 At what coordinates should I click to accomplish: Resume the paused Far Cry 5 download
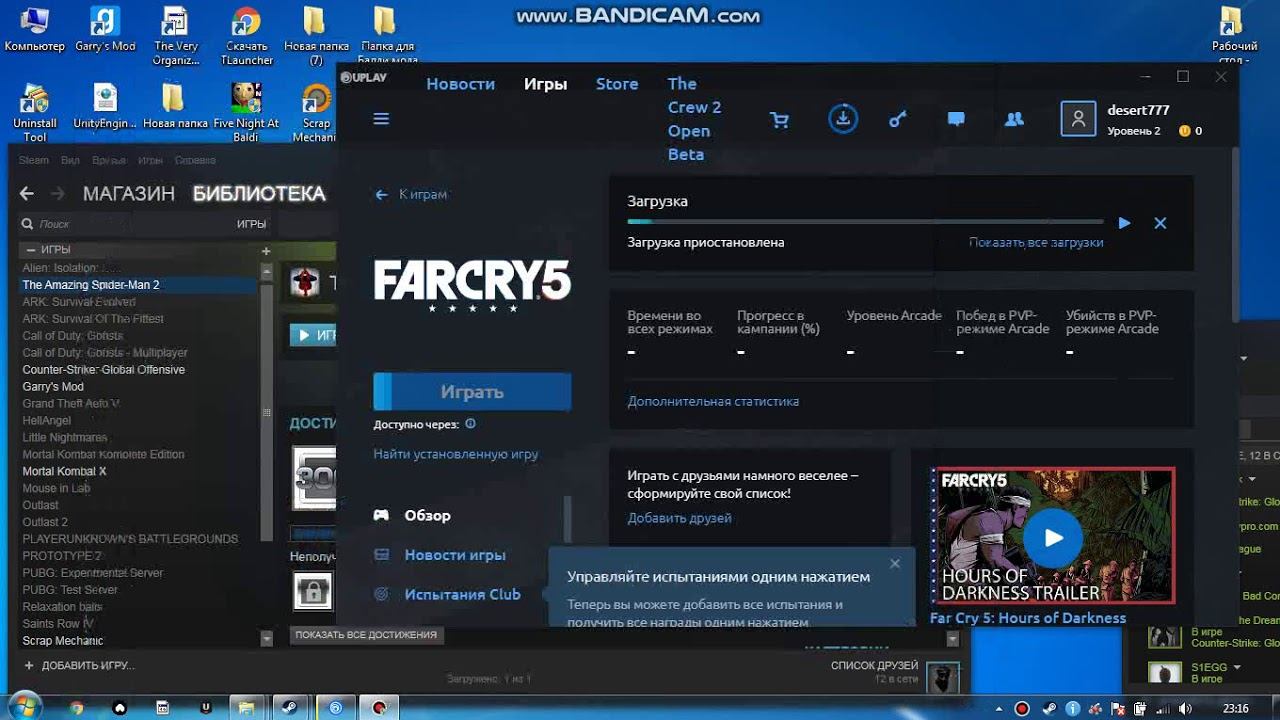point(1124,223)
